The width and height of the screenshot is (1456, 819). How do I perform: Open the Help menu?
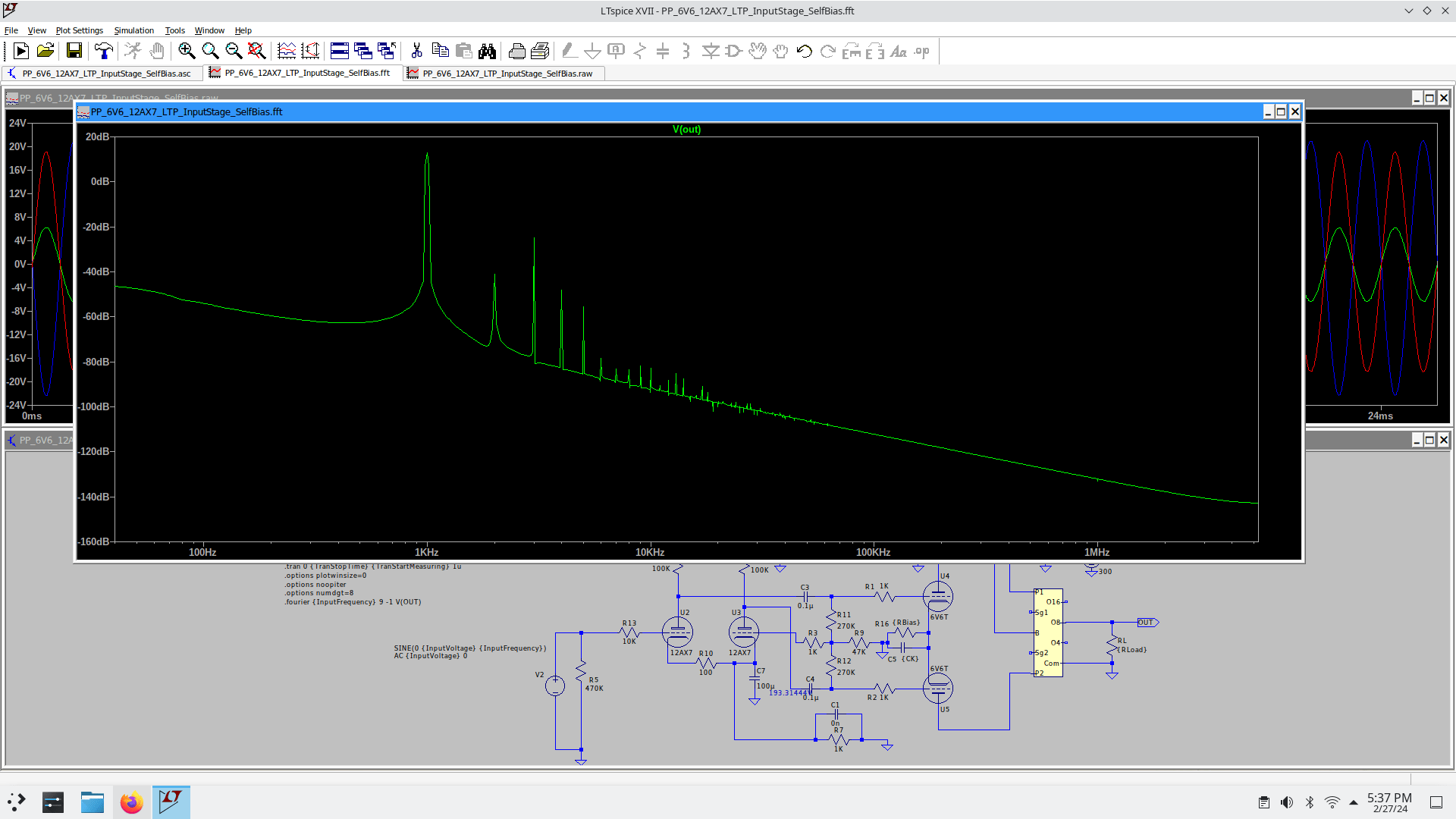(x=243, y=30)
